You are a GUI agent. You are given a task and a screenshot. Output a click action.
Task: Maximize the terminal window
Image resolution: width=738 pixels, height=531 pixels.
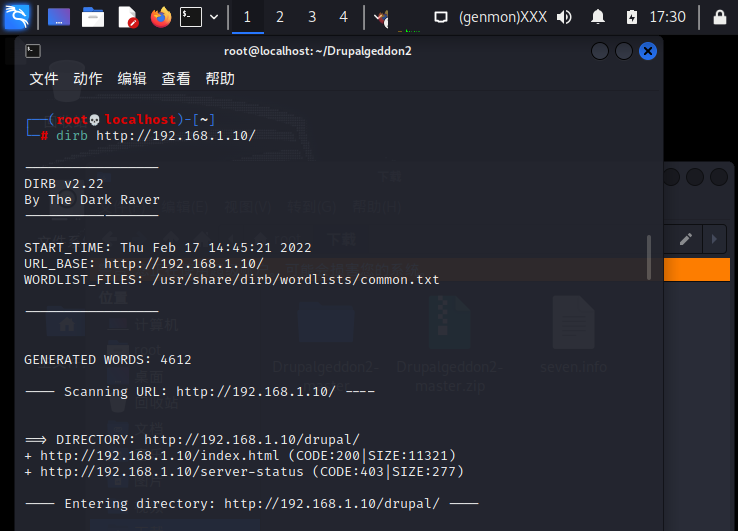(x=624, y=51)
